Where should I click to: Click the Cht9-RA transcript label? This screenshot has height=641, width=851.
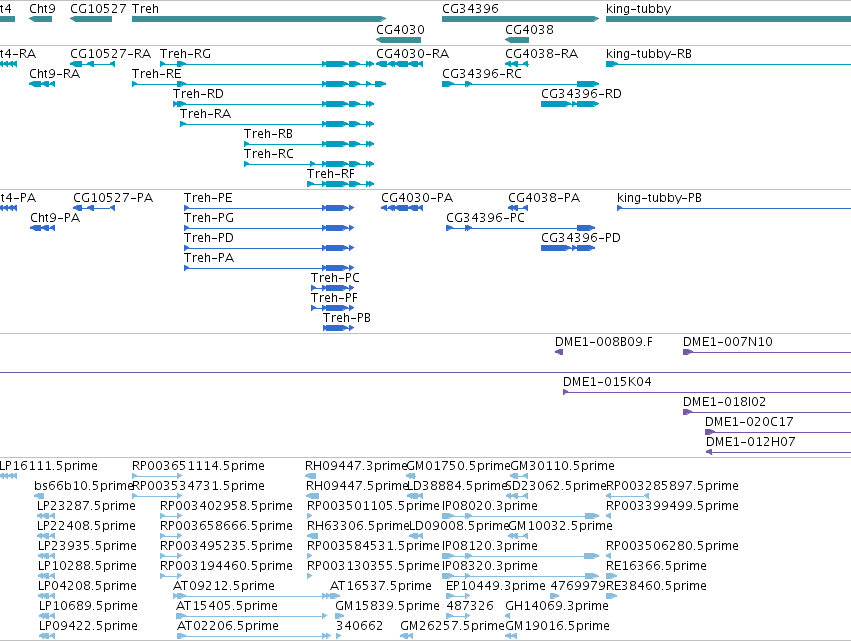(54, 74)
